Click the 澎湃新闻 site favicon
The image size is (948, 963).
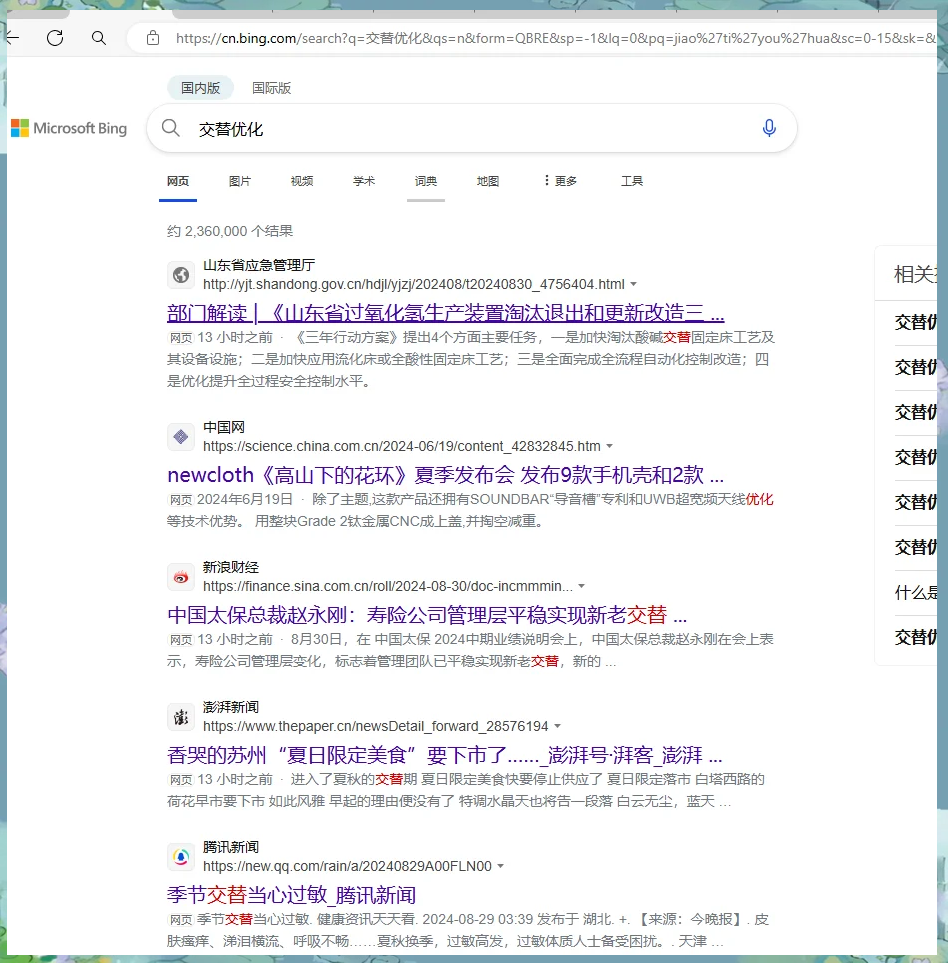[x=181, y=717]
